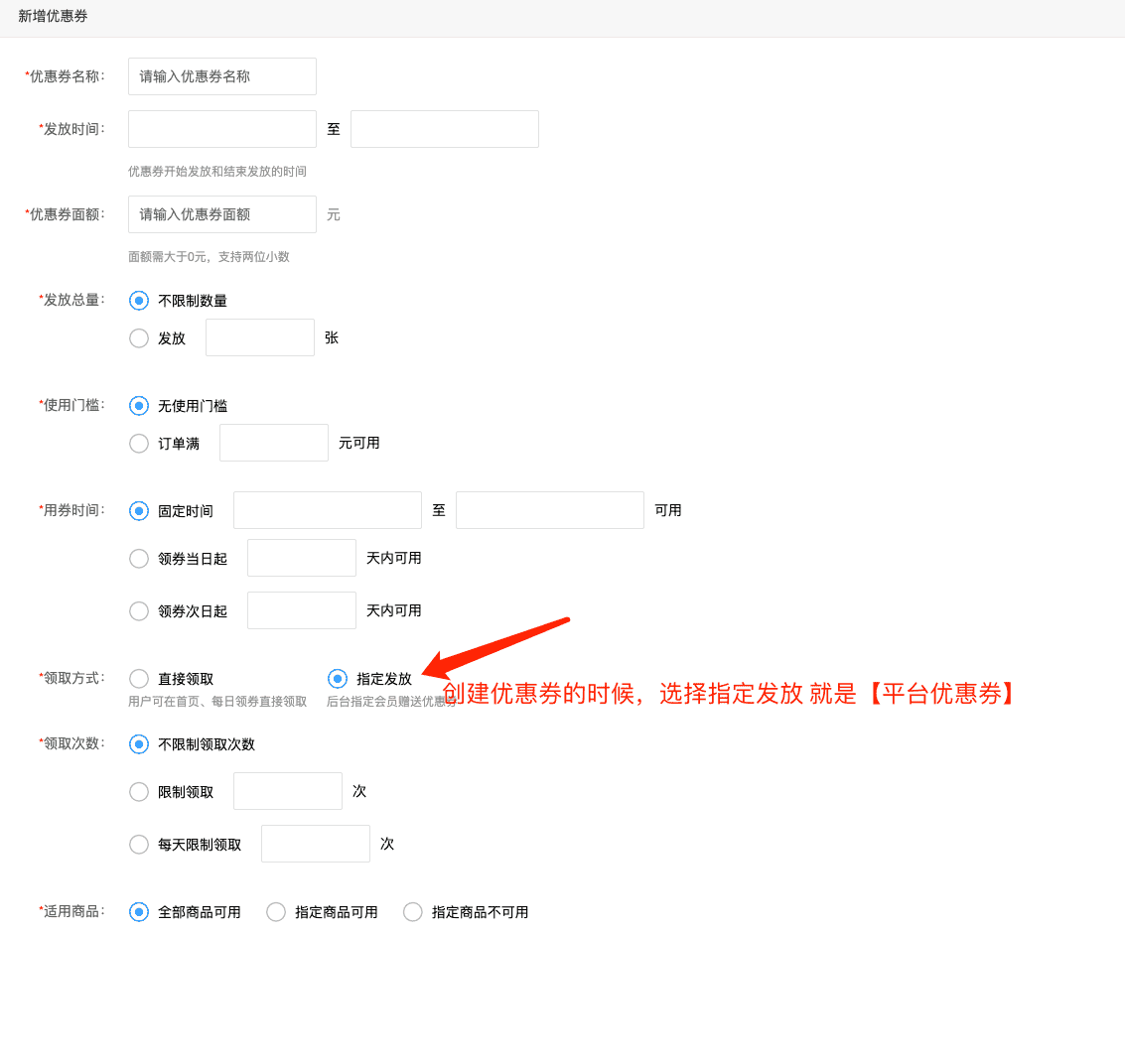Open the 发放时间 start date field
This screenshot has height=1064, width=1125.
(x=222, y=129)
